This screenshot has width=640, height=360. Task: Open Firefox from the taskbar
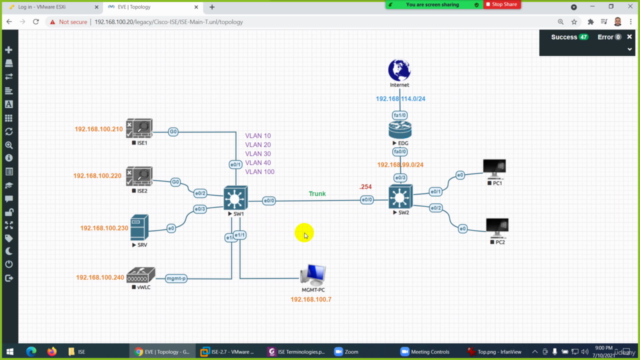point(52,351)
